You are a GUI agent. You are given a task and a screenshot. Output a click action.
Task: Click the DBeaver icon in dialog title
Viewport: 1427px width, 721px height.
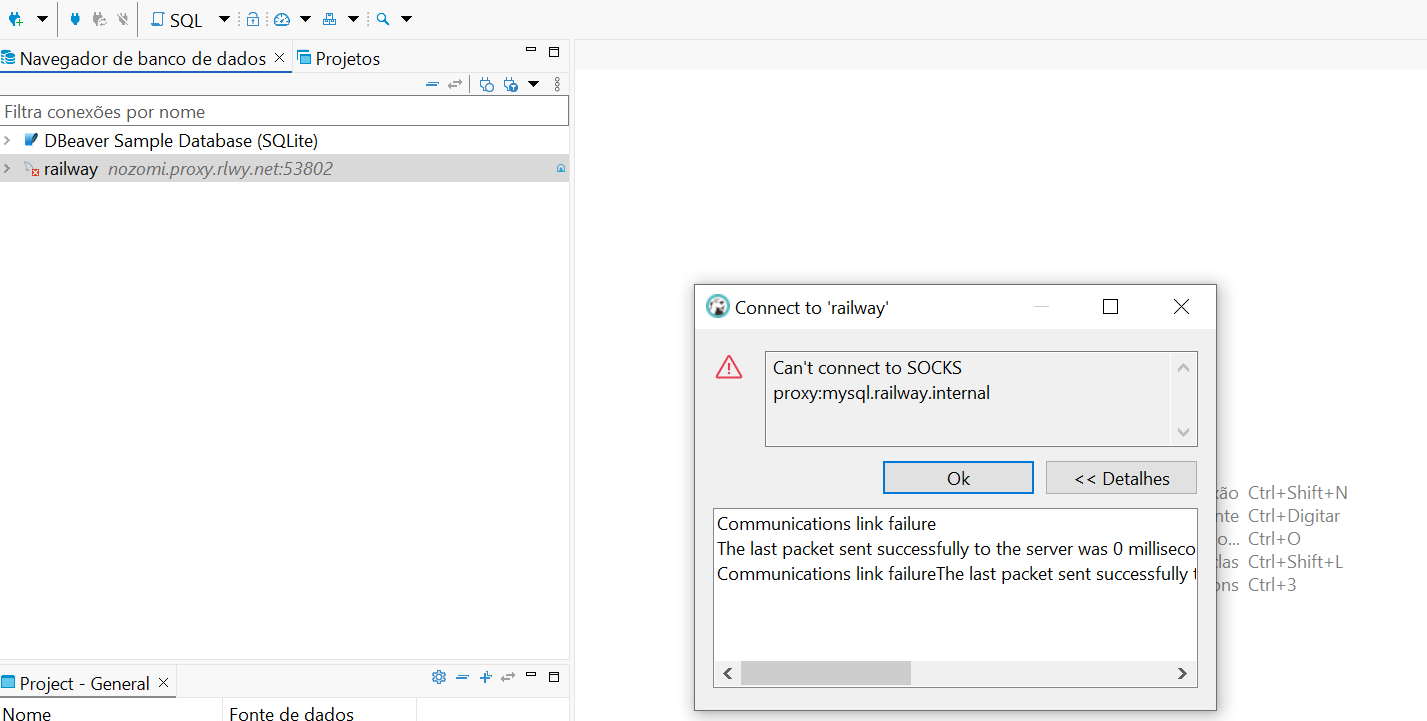717,307
